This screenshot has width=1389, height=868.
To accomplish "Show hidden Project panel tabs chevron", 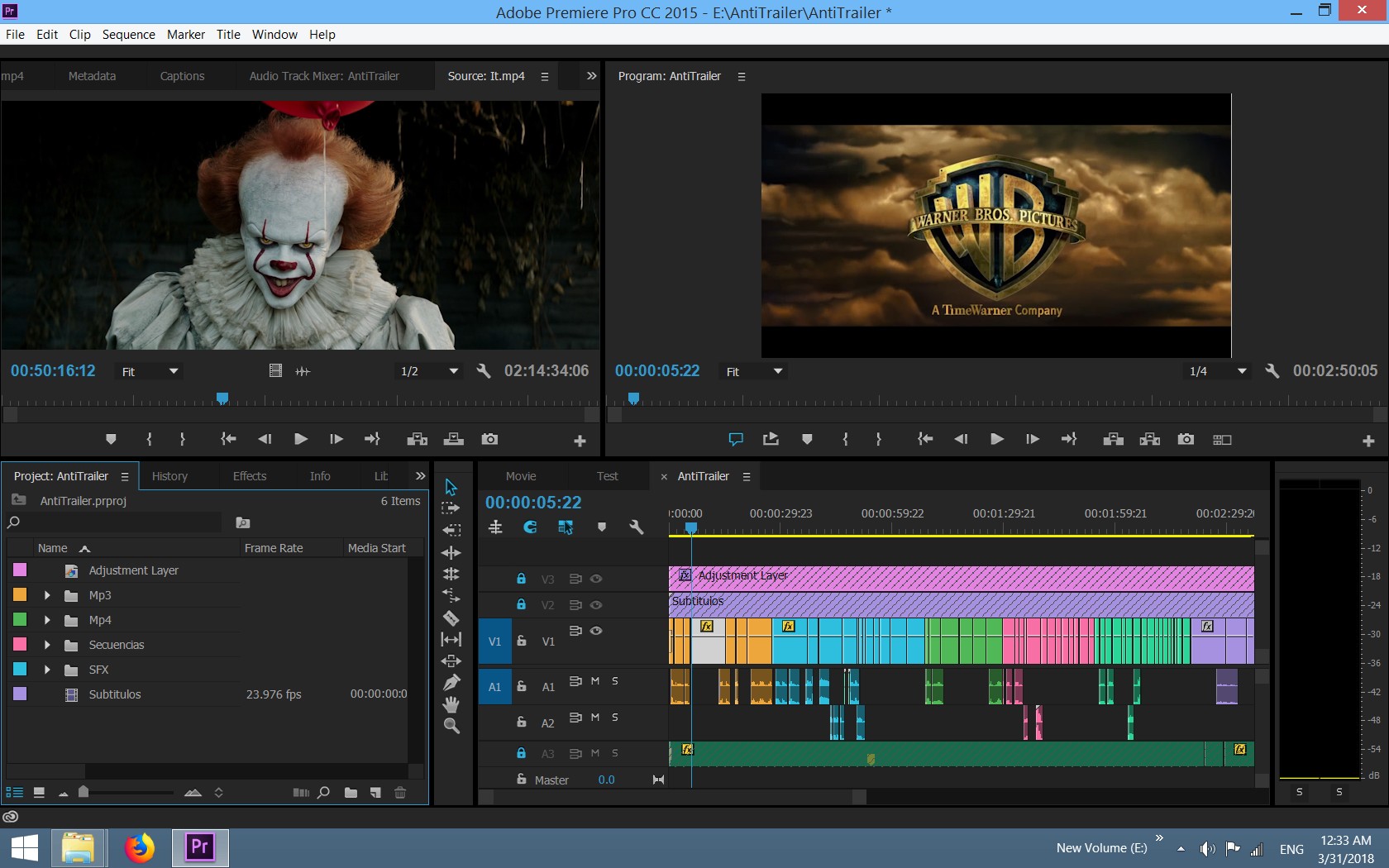I will (420, 475).
